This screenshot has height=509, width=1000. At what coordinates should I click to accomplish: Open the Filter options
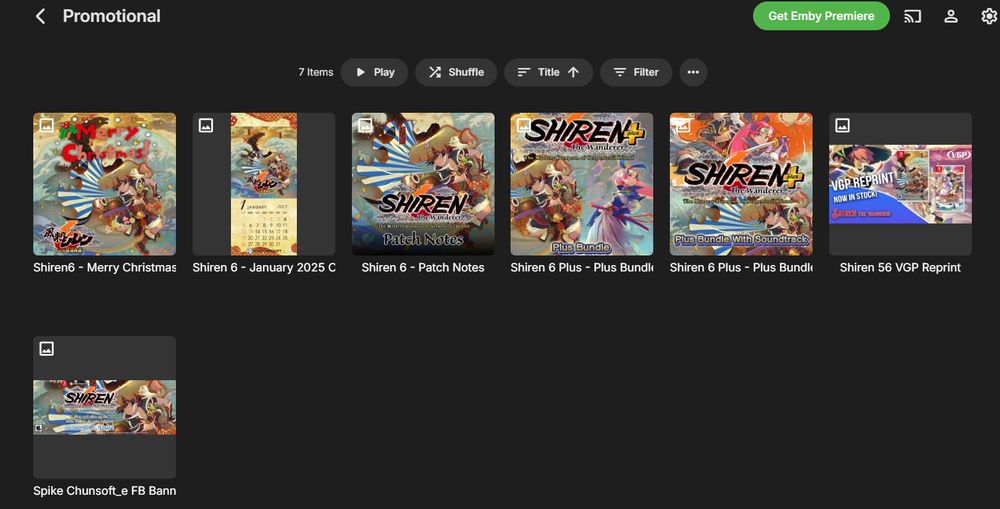(x=636, y=72)
